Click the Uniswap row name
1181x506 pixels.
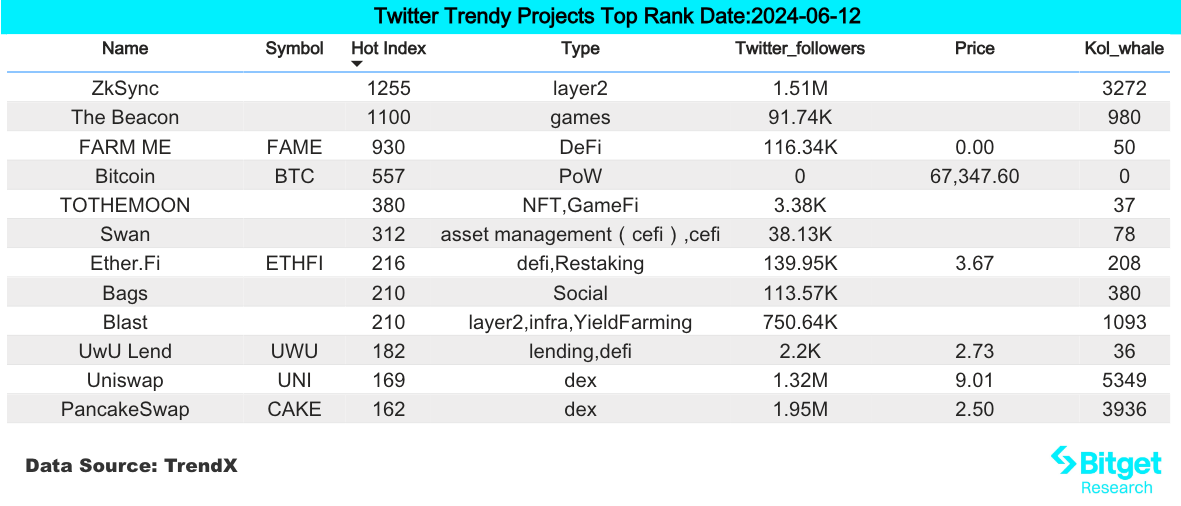125,381
